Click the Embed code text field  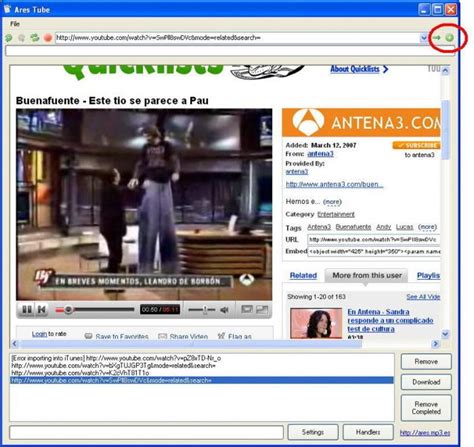(374, 252)
